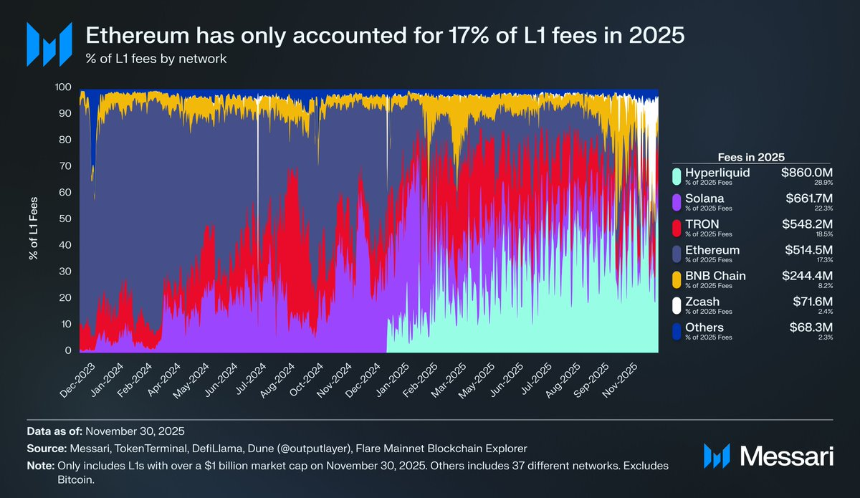
Task: Click the Ethereum legend label
Action: click(712, 250)
